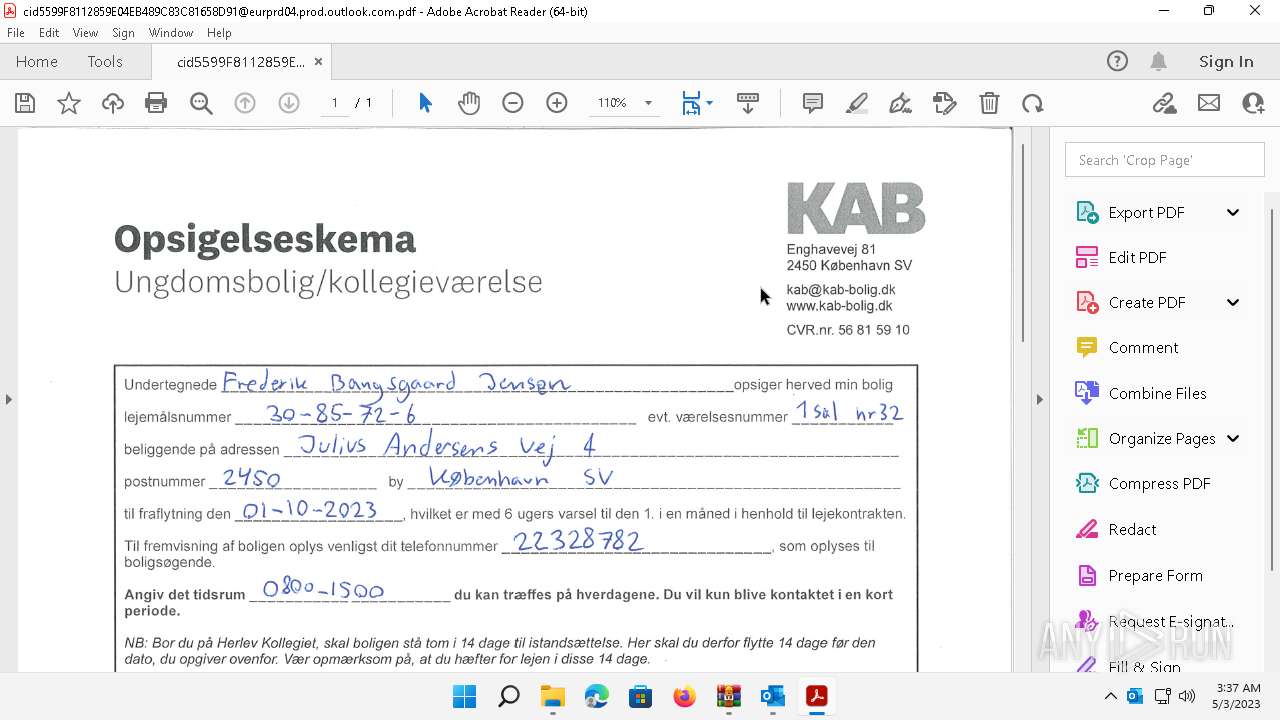The width and height of the screenshot is (1280, 720).
Task: Open notifications bell icon
Action: (1159, 61)
